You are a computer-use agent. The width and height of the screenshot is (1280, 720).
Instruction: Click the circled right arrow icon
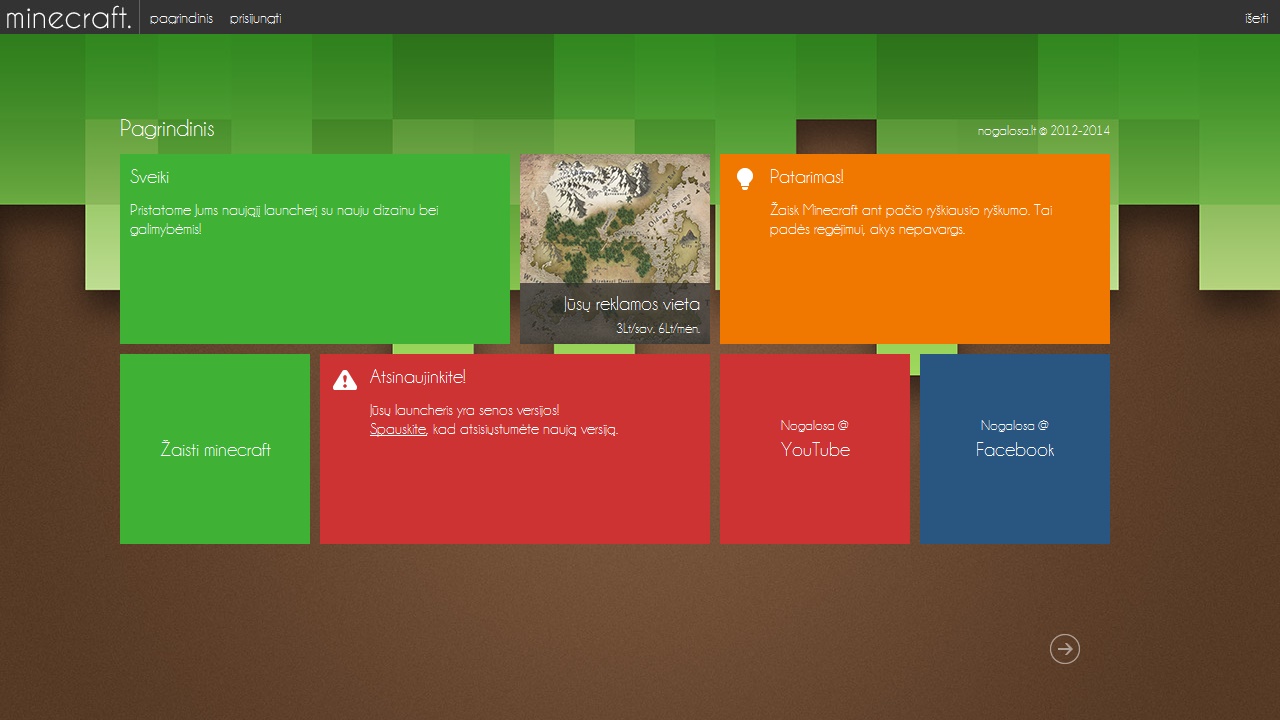(x=1065, y=649)
